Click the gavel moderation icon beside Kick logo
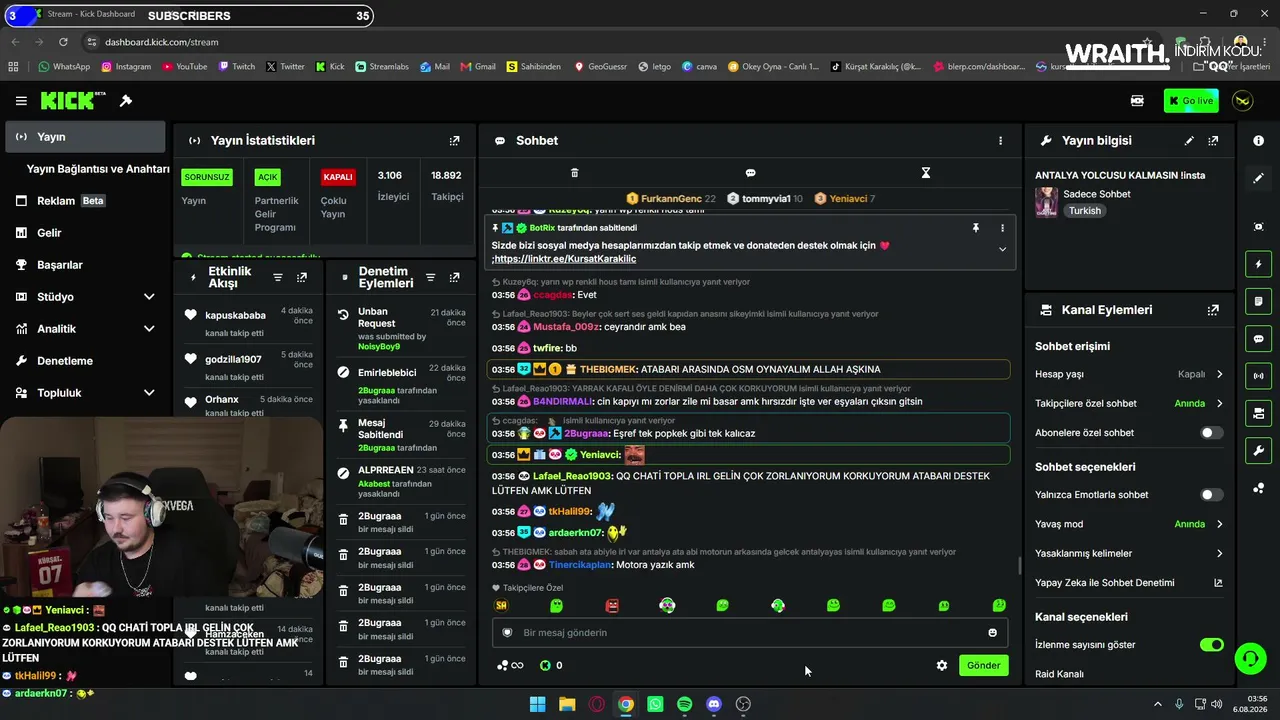This screenshot has width=1280, height=720. pyautogui.click(x=126, y=101)
